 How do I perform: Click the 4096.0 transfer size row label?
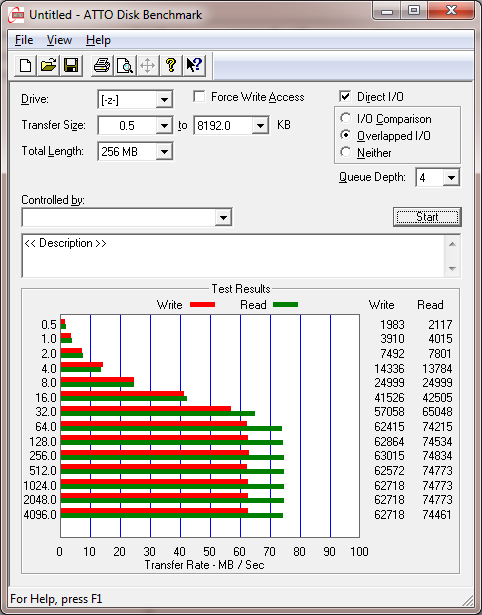[x=40, y=514]
